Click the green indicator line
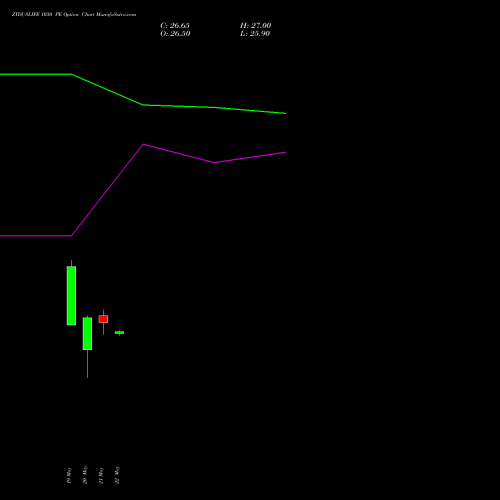The width and height of the screenshot is (500, 500). [x=143, y=105]
